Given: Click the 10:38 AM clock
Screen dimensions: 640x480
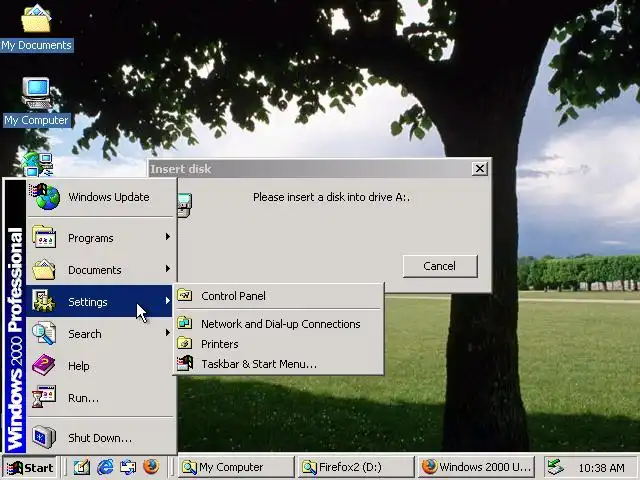Looking at the screenshot, I should (601, 468).
